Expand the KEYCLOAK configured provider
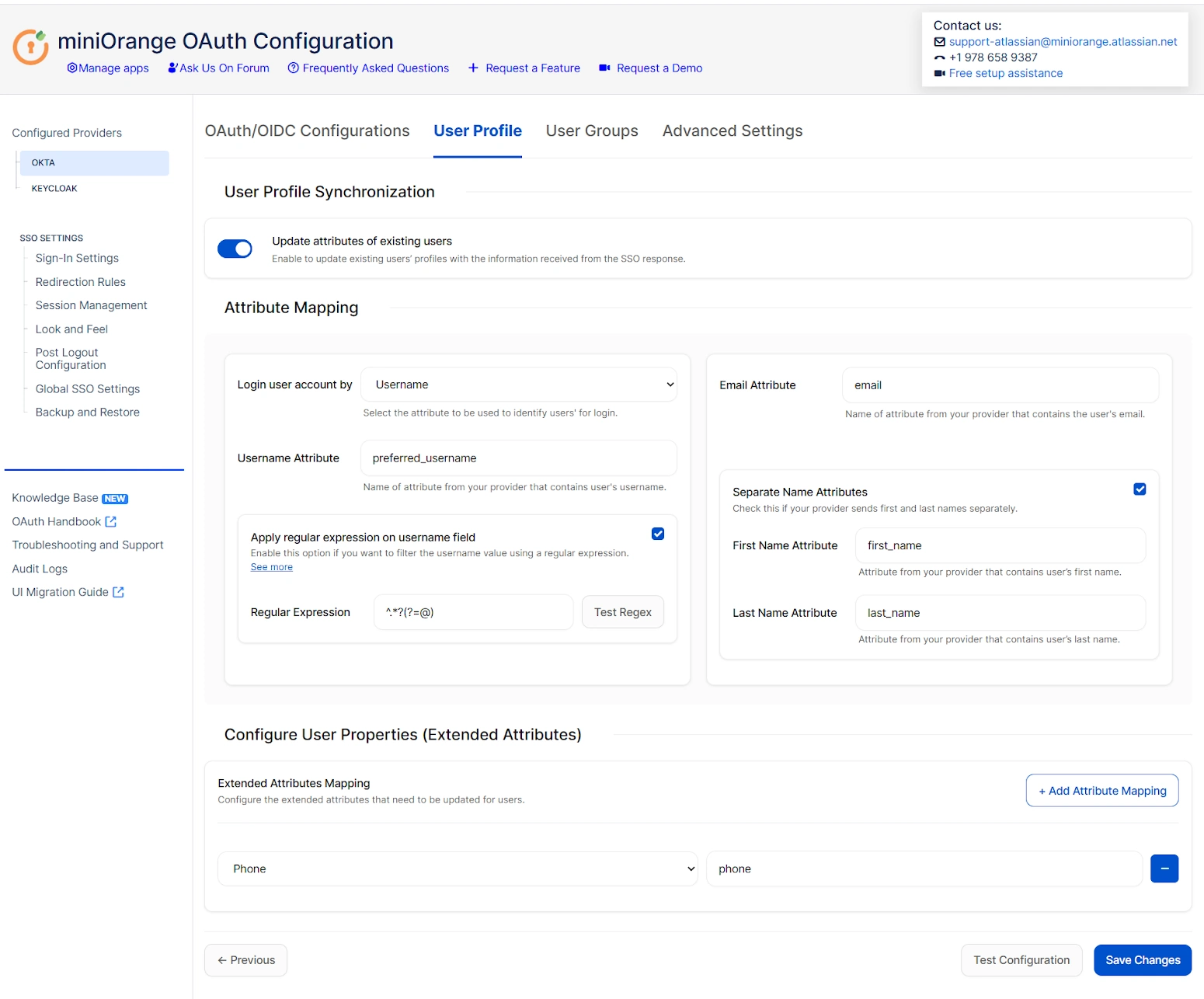Screen dimensions: 1204x999 point(54,188)
